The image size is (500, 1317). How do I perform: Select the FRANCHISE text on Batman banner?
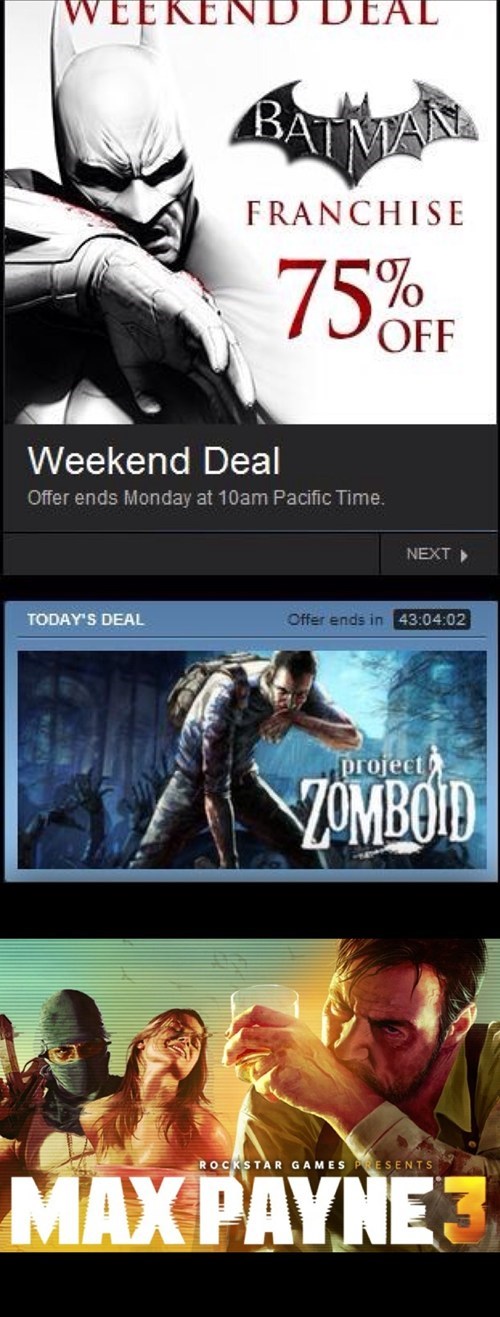click(x=355, y=213)
